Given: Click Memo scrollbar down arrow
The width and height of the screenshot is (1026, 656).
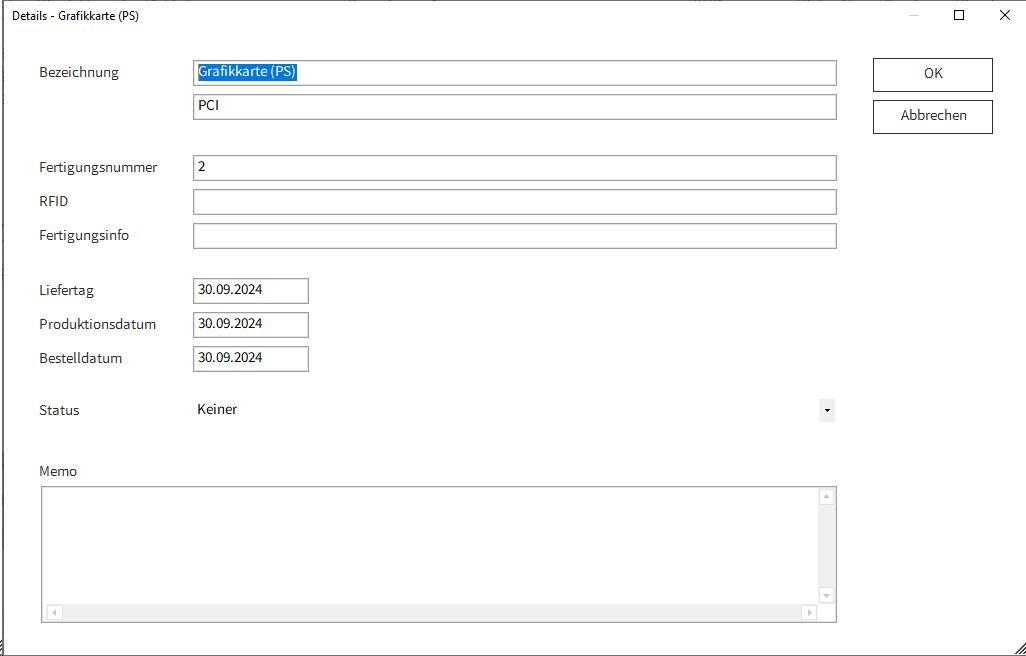Looking at the screenshot, I should point(826,595).
